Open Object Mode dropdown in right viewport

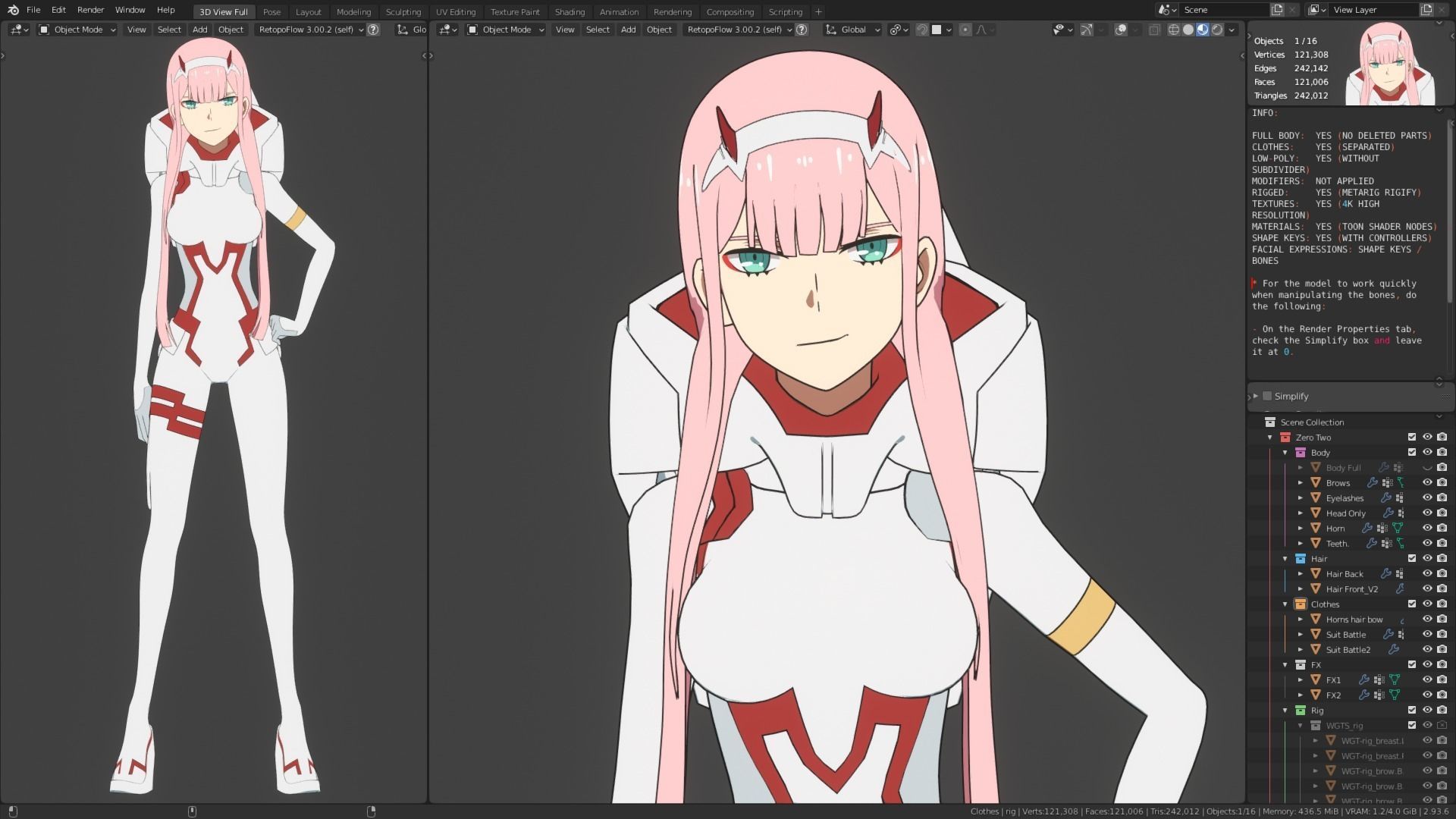tap(506, 30)
